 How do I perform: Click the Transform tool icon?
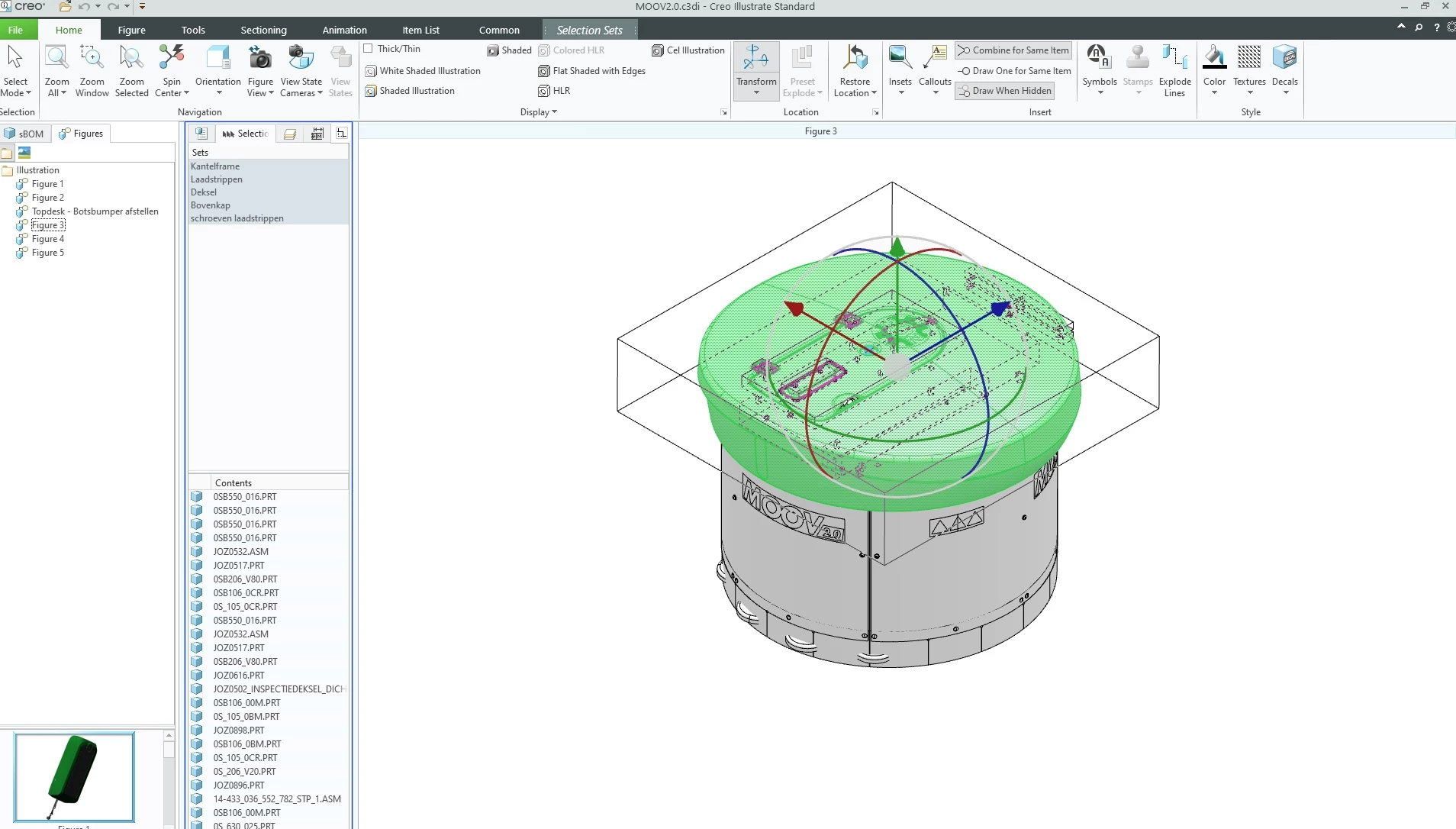tap(756, 57)
